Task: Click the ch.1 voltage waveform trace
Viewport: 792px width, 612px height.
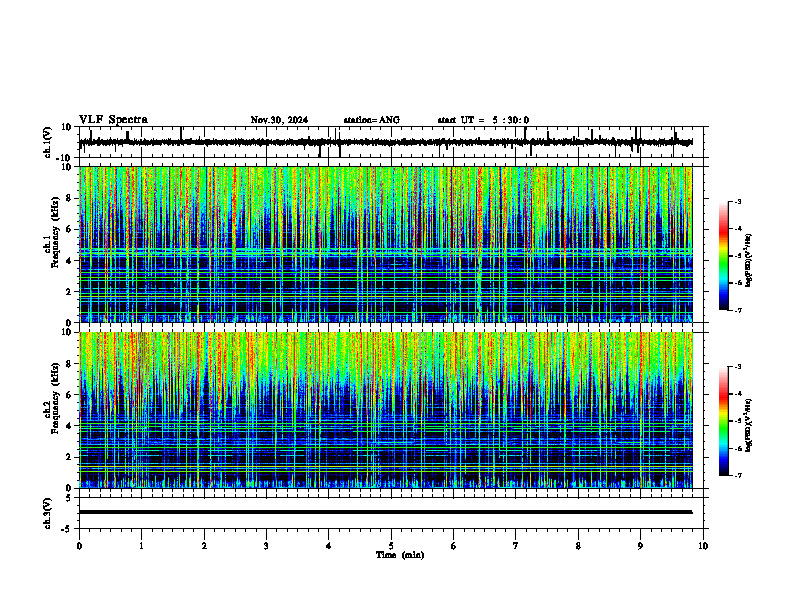Action: pos(386,142)
